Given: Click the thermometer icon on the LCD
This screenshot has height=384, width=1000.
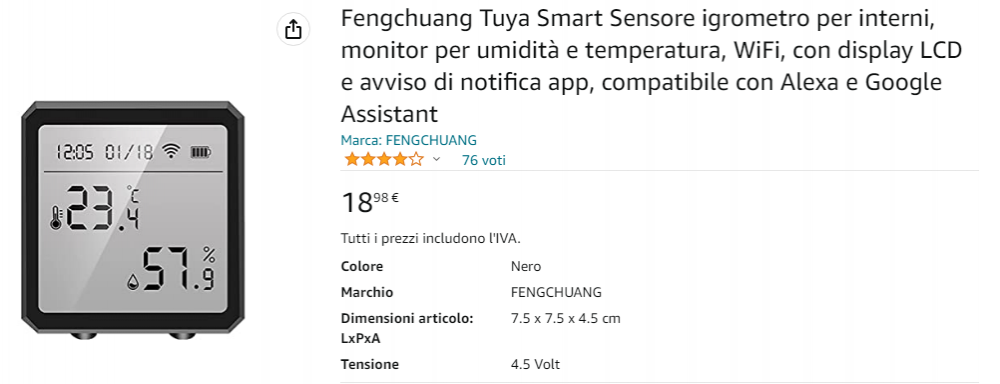Looking at the screenshot, I should [x=55, y=219].
